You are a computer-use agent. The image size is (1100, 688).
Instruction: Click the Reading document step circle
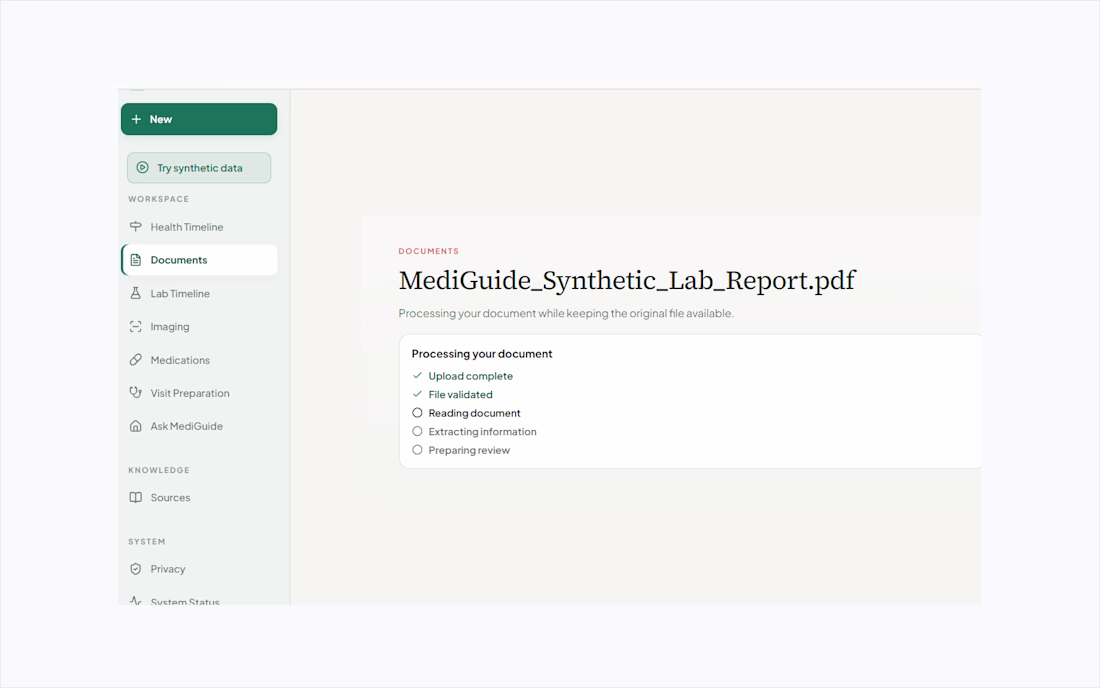click(417, 413)
